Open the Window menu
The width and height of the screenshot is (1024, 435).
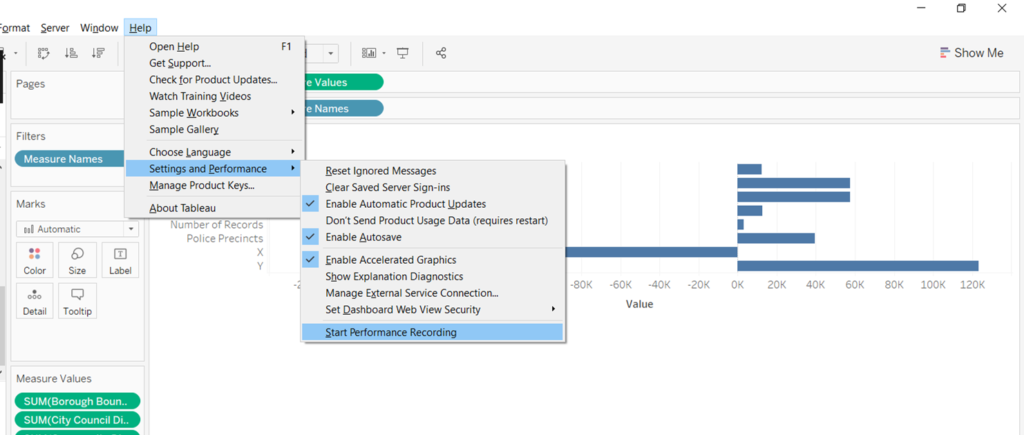coord(98,28)
